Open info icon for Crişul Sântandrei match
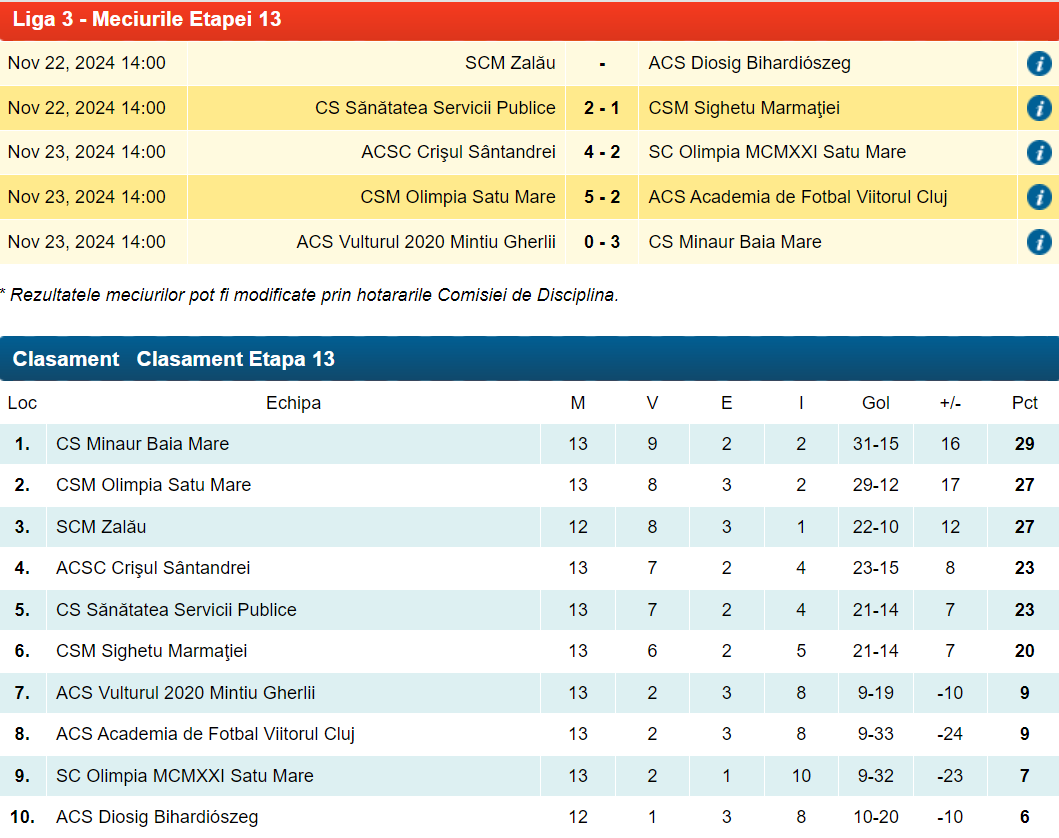This screenshot has height=838, width=1059. [x=1039, y=153]
